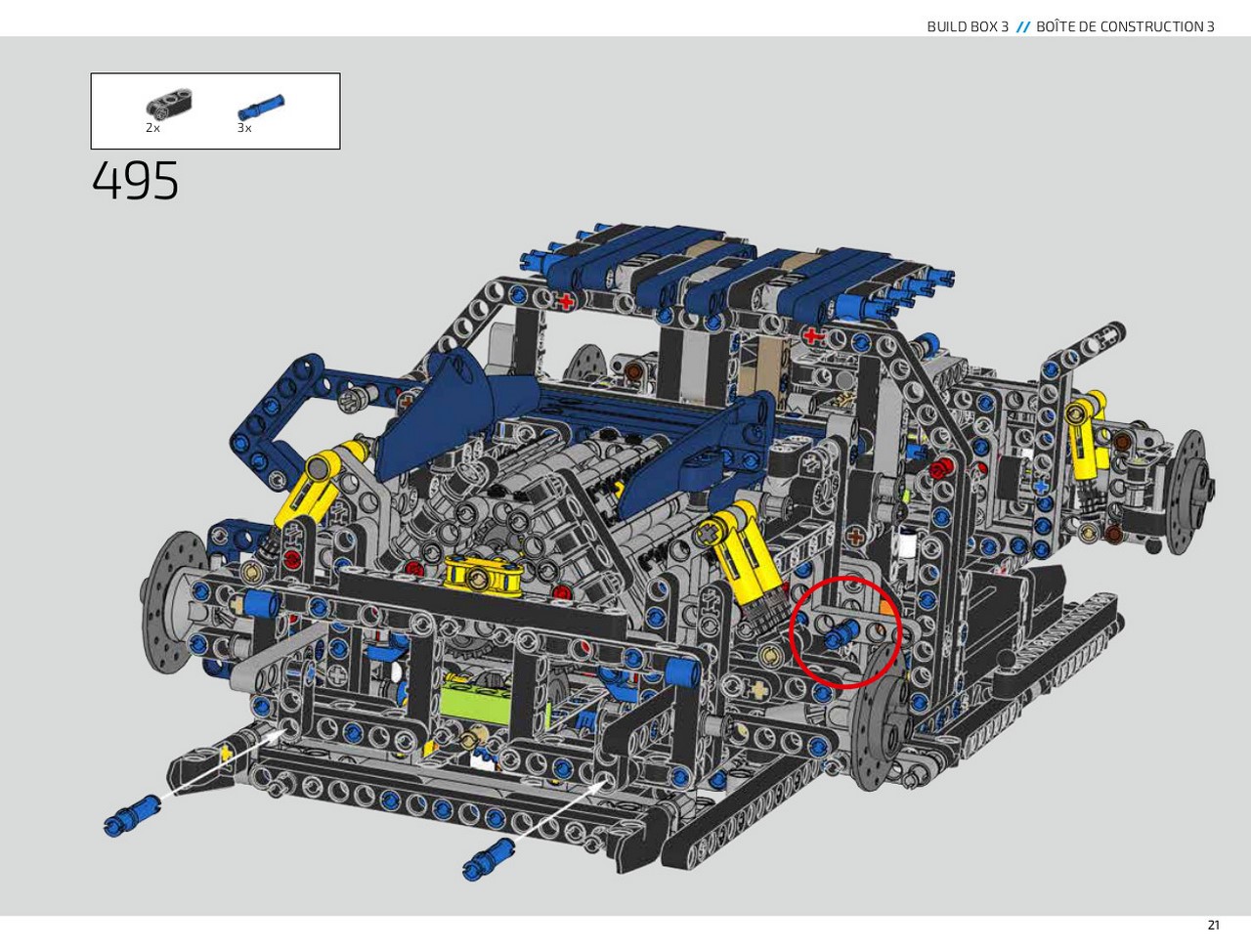
Task: Click the "BUILD BOX 3" header text
Action: click(968, 26)
